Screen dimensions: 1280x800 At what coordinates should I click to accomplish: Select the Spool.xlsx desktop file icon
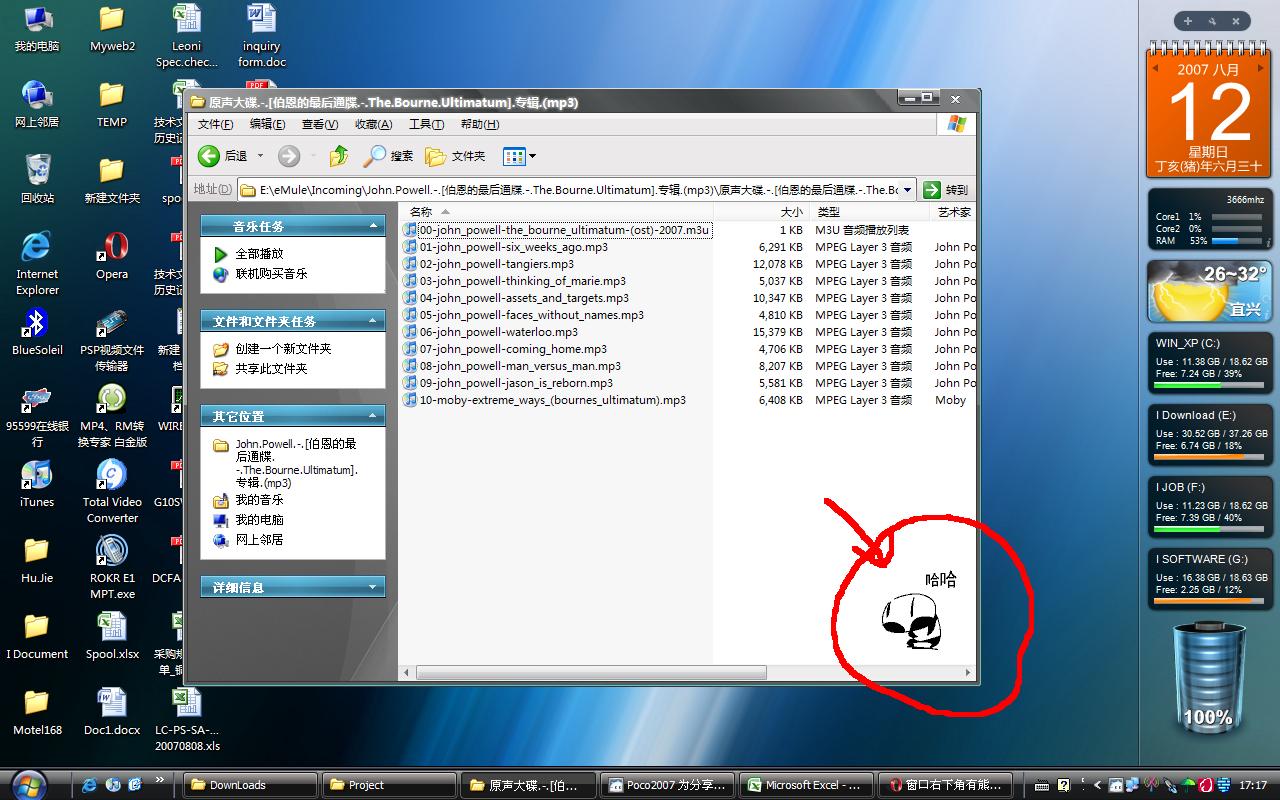click(x=112, y=636)
